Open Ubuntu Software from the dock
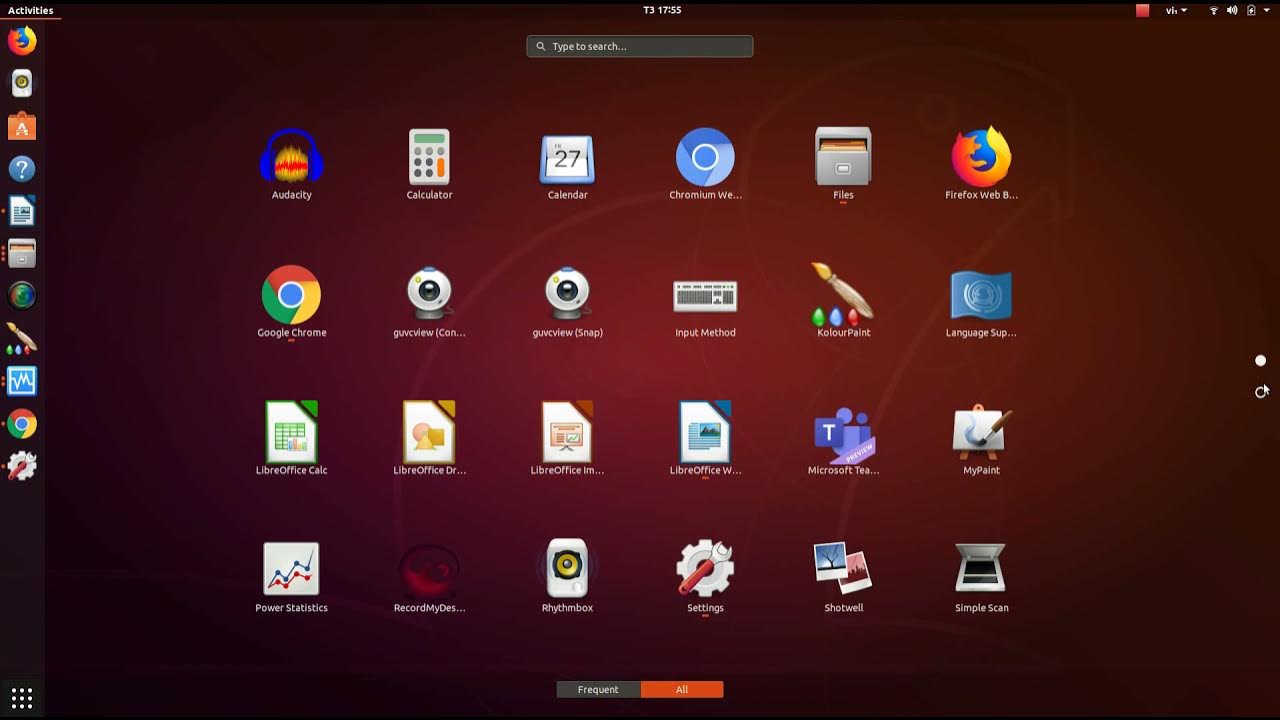This screenshot has height=720, width=1280. [22, 126]
